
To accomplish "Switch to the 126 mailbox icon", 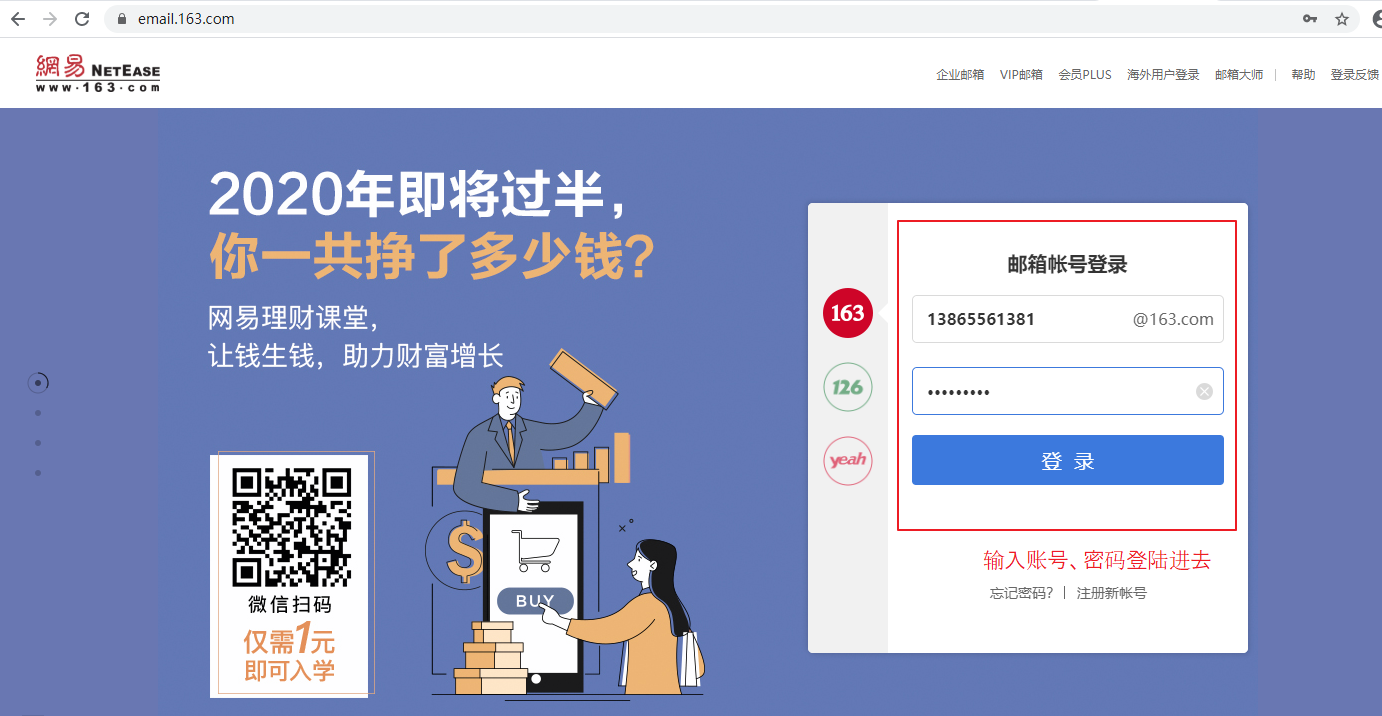I will coord(848,387).
